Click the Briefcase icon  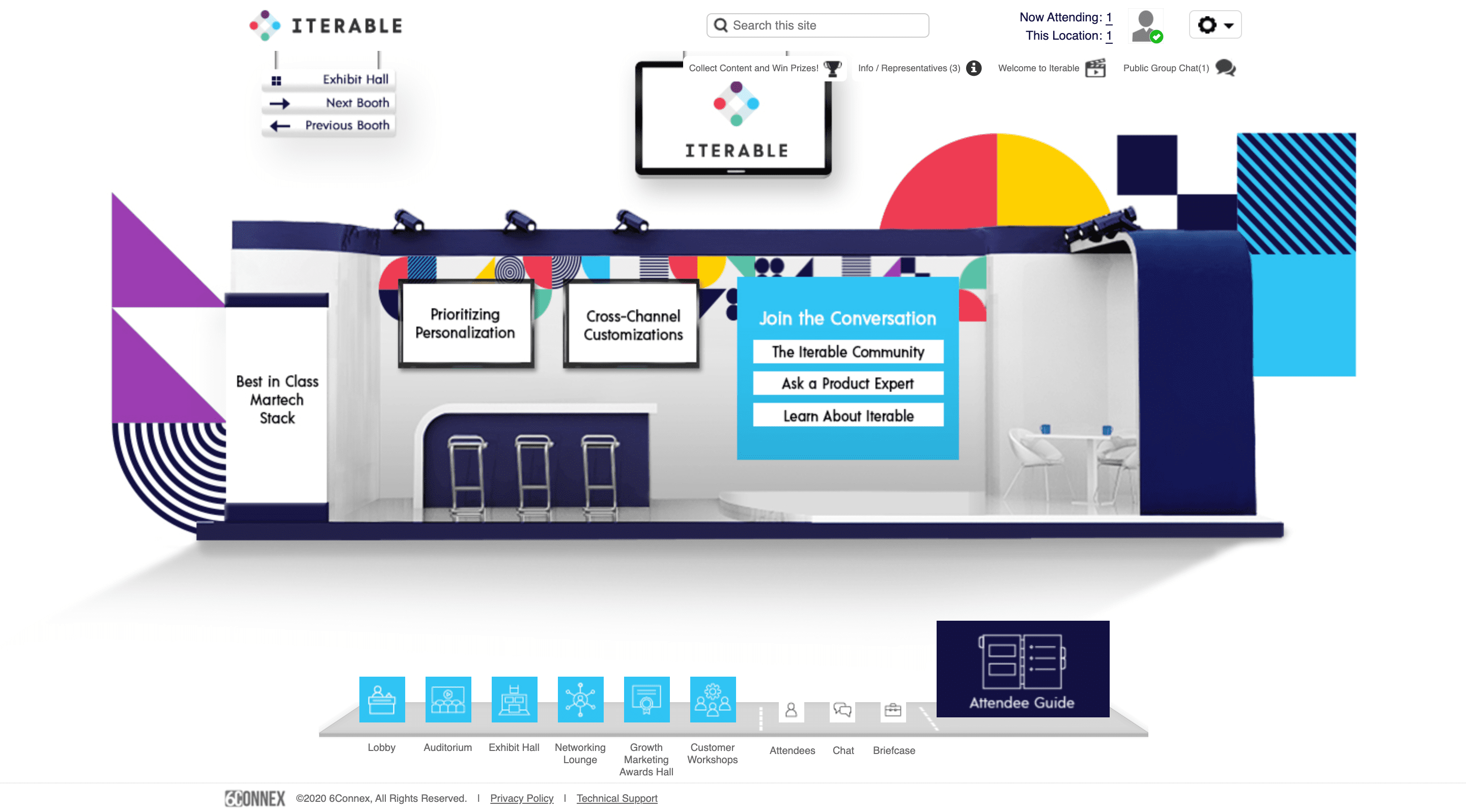(x=893, y=710)
